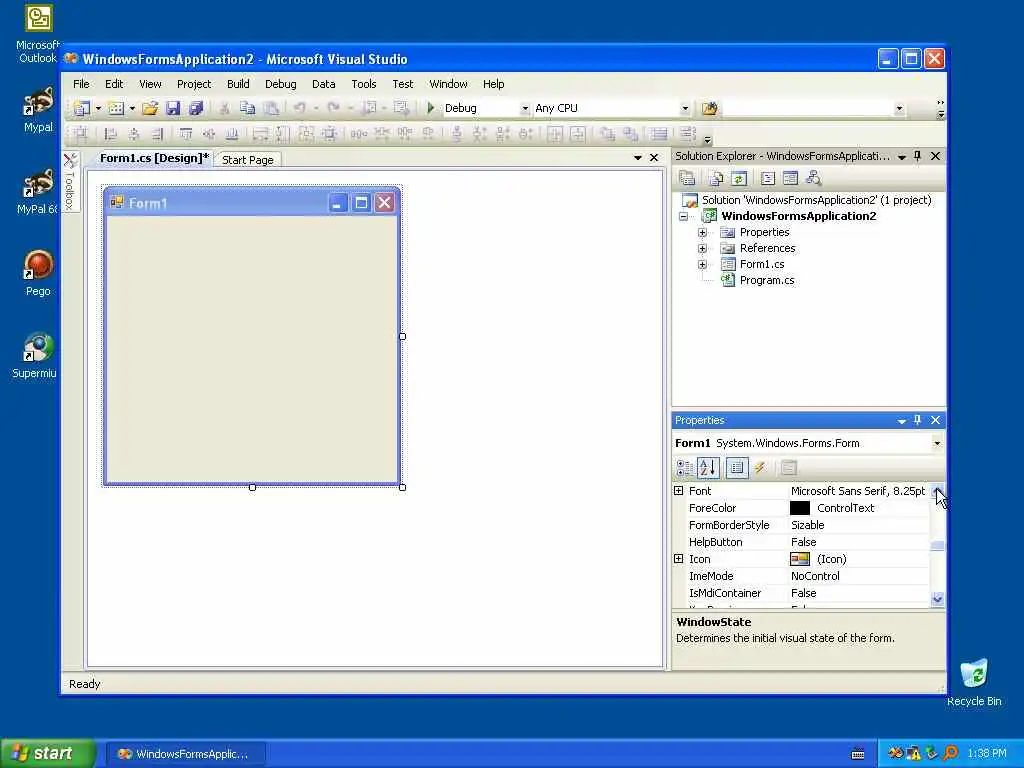
Task: Click the Alphabetical A-Z sort icon in Properties
Action: pyautogui.click(x=708, y=468)
